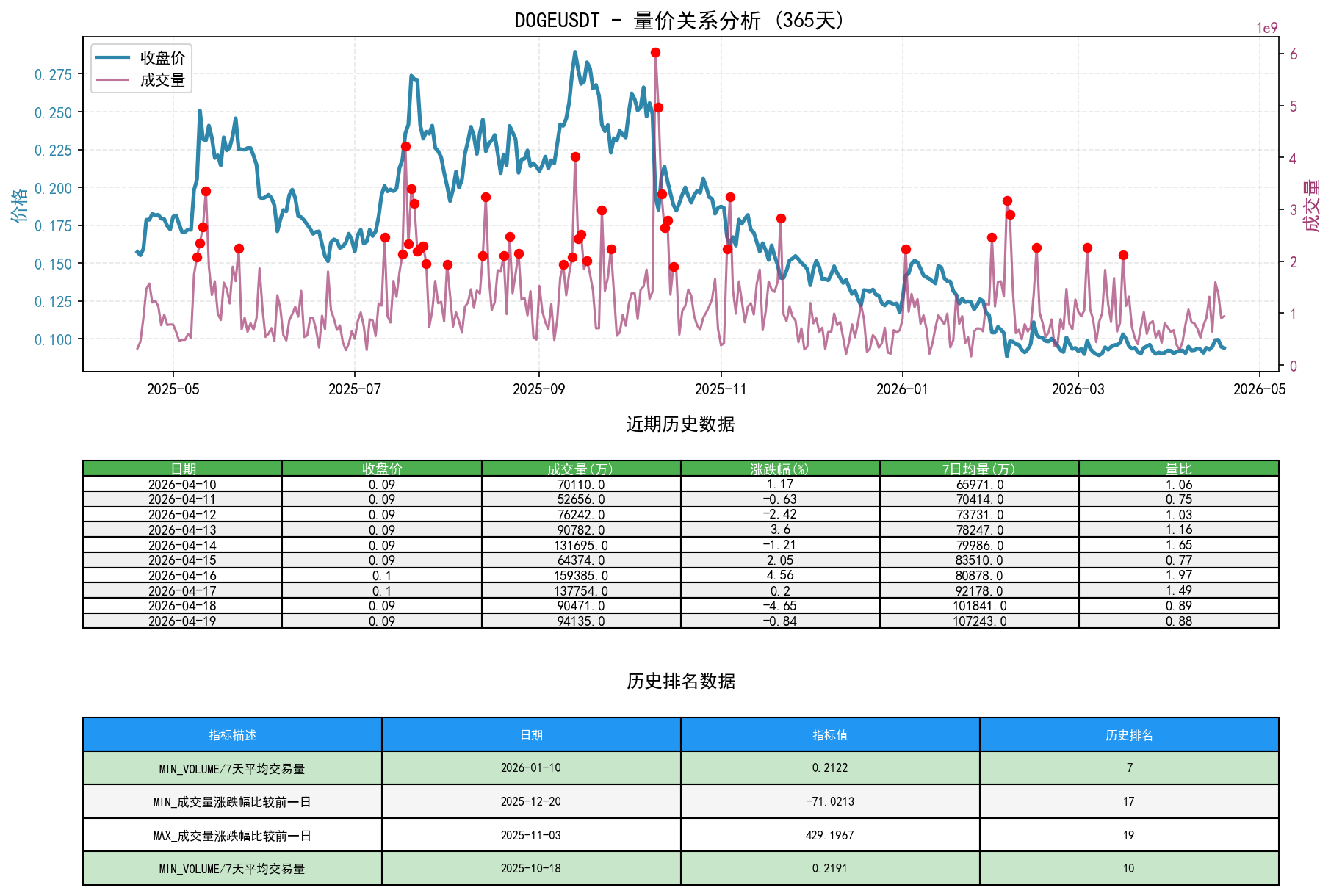The width and height of the screenshot is (1331, 896).
Task: Select the 成交量 legend entry in the legend box
Action: 141,80
